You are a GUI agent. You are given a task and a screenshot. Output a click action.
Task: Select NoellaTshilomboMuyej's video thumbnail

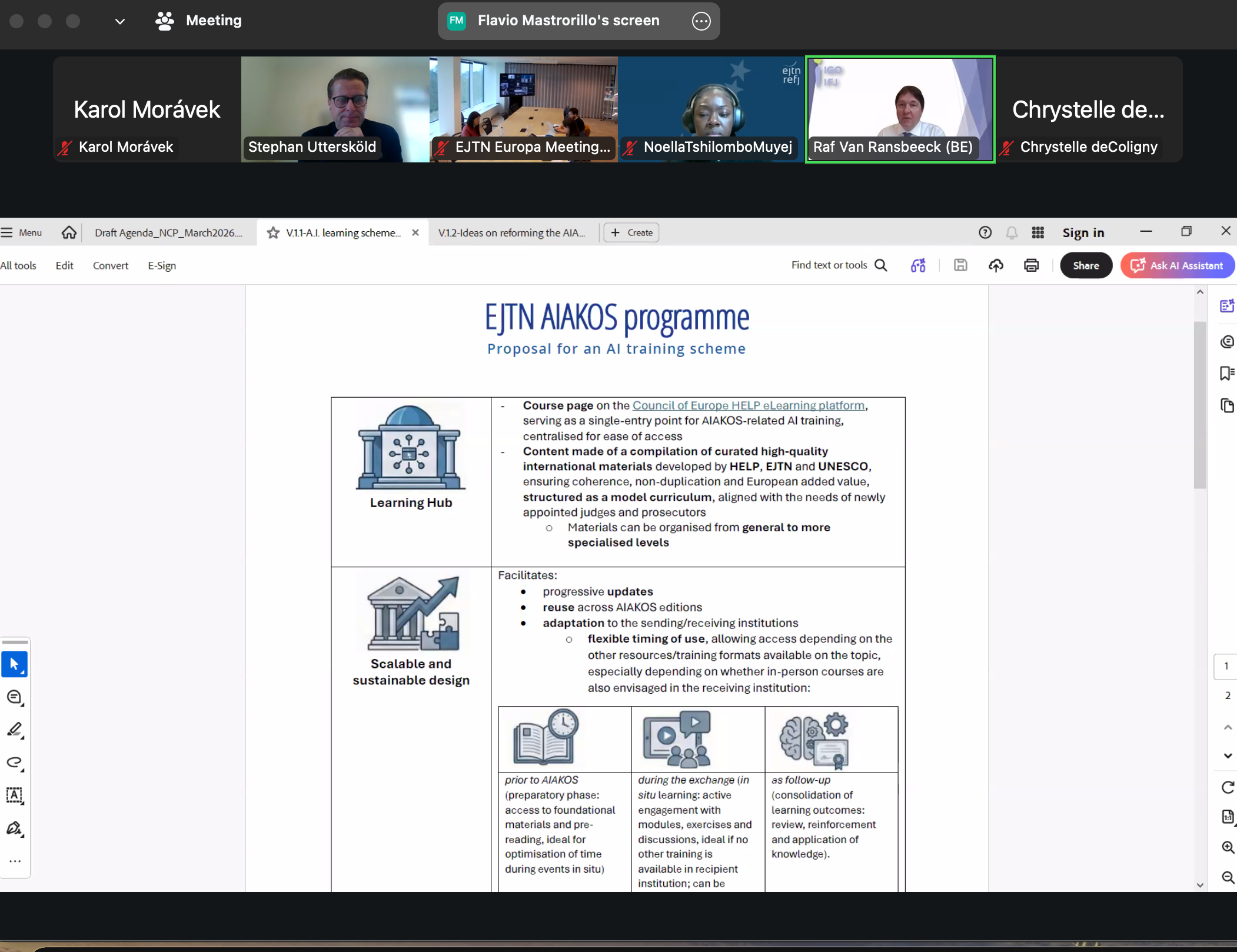[712, 109]
